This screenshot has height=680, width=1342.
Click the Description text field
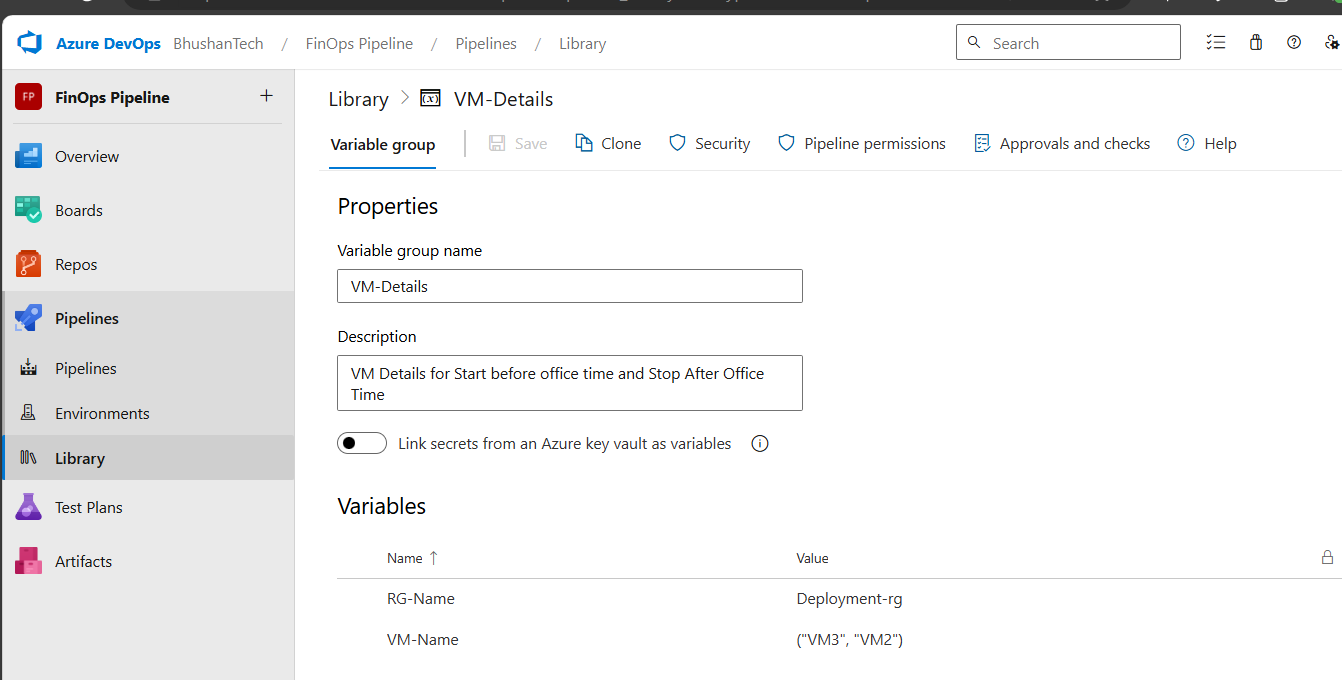pyautogui.click(x=570, y=383)
